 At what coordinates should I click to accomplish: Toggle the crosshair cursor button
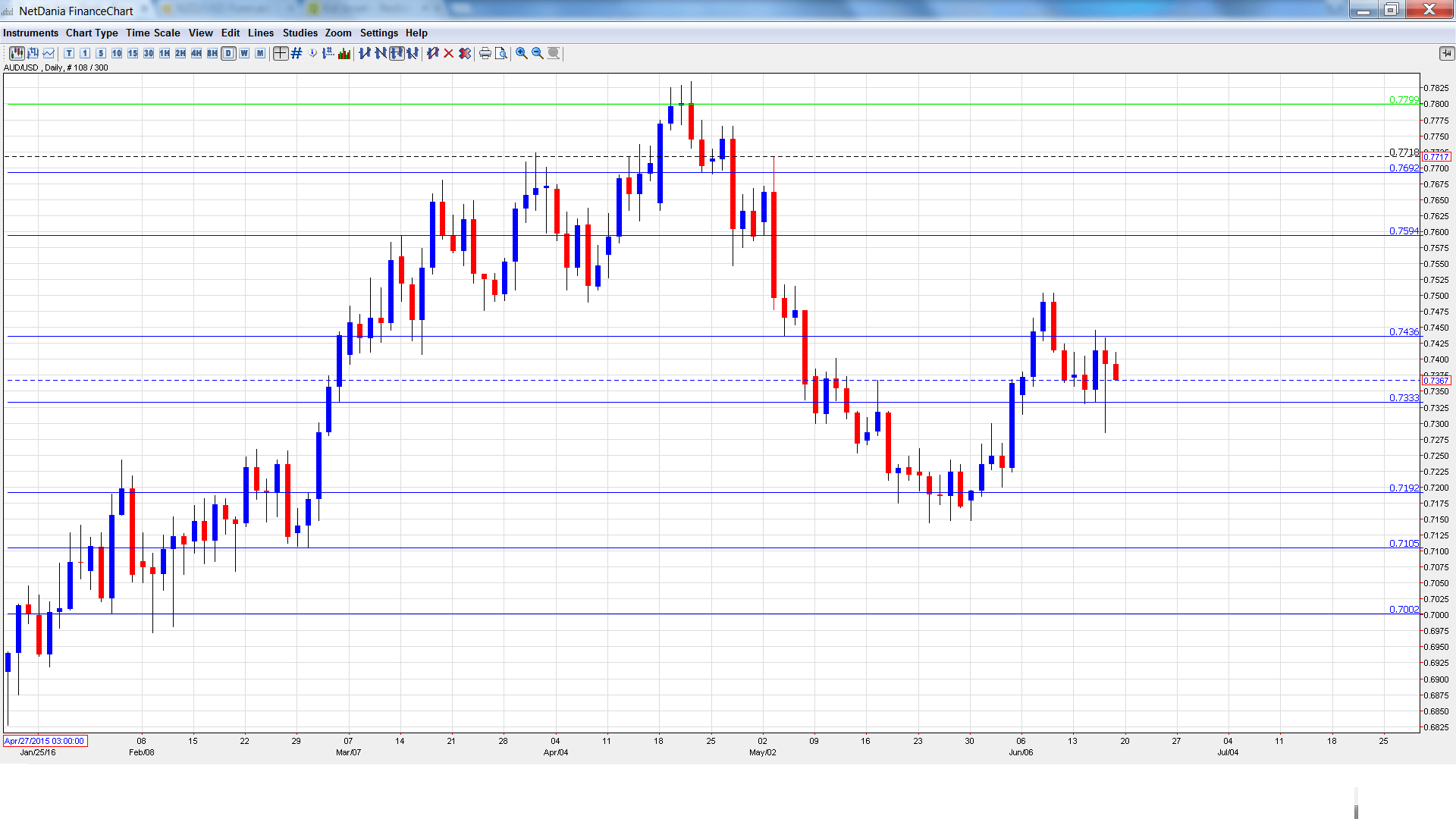pos(281,53)
